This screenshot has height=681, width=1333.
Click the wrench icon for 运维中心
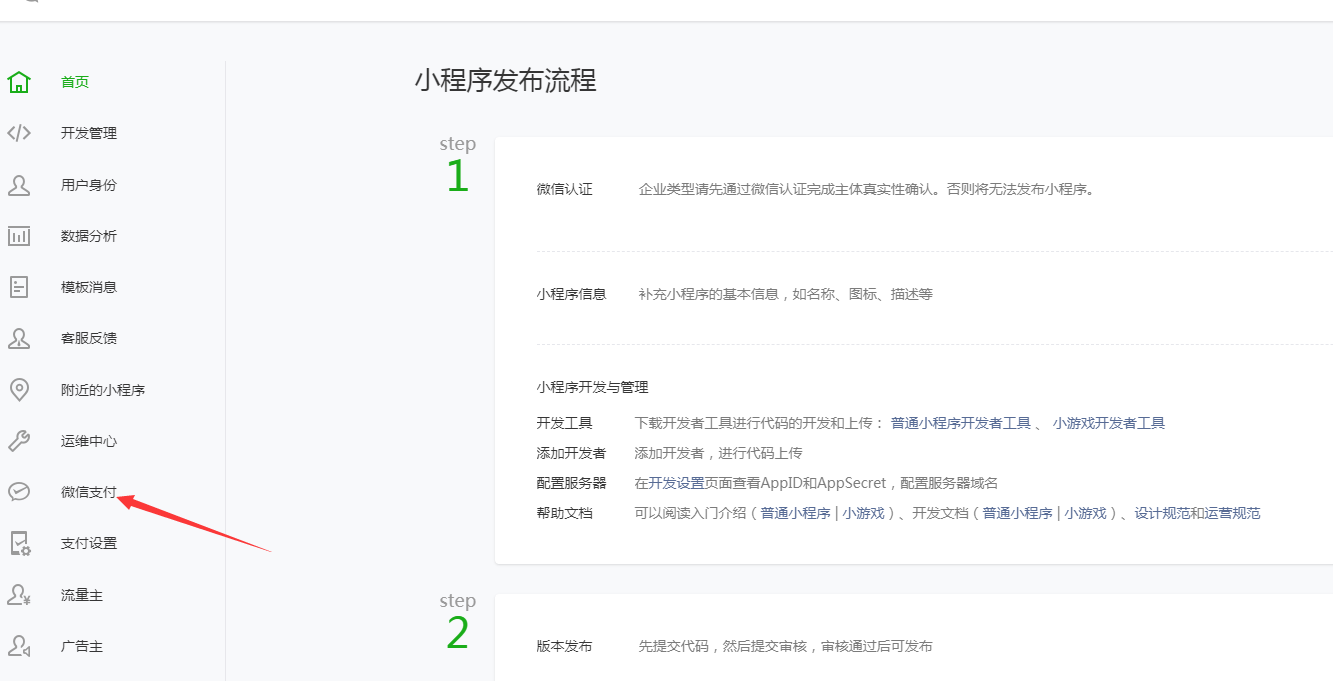point(19,441)
